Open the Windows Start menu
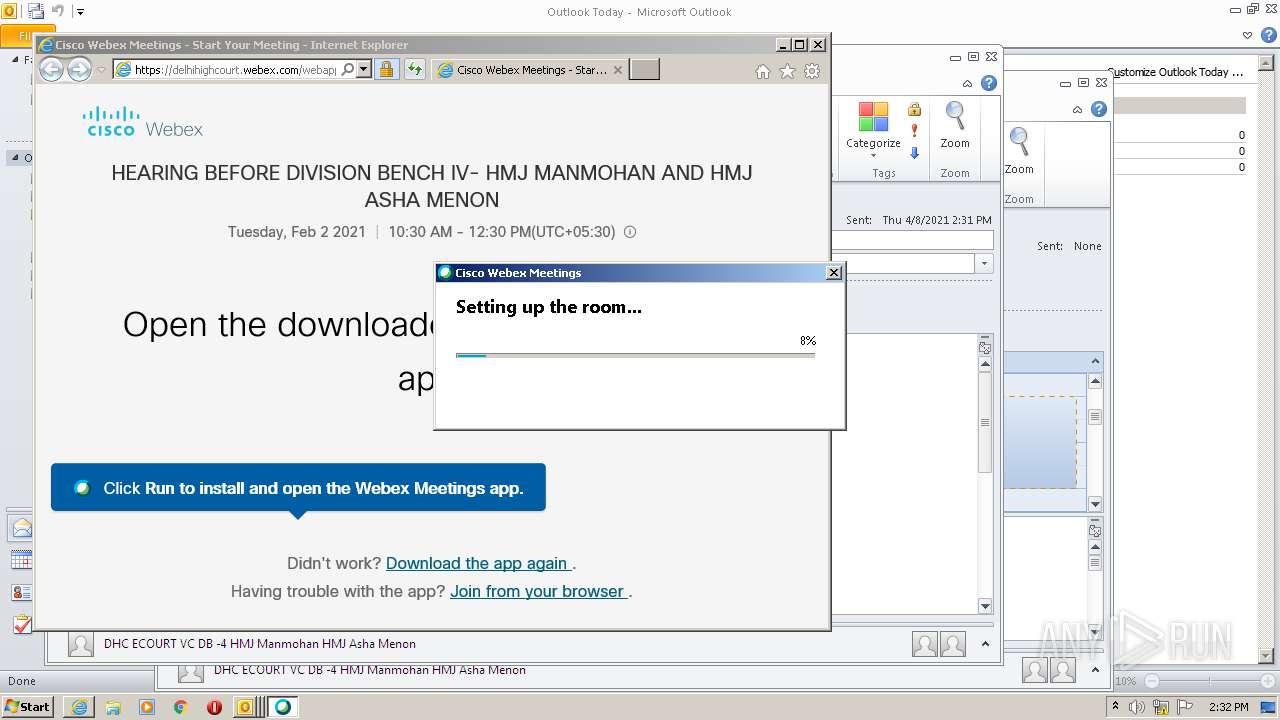Screen dimensions: 1280x720 point(27,706)
